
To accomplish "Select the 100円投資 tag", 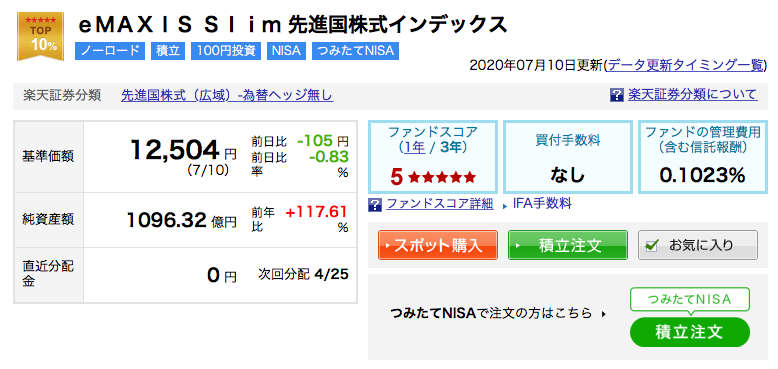I will [225, 51].
